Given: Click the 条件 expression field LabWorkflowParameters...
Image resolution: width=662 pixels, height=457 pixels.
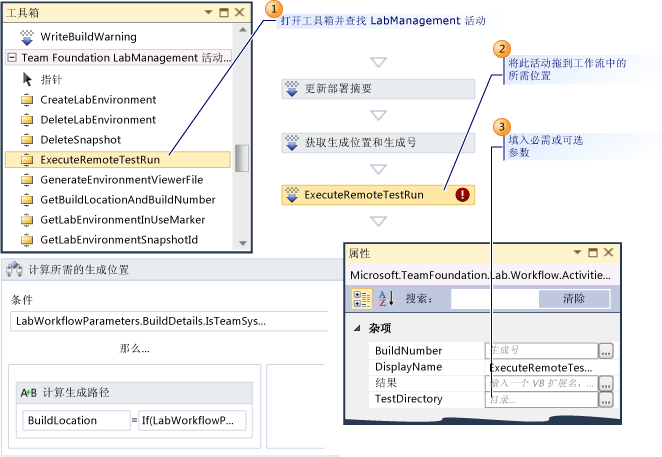Looking at the screenshot, I should pos(169,321).
